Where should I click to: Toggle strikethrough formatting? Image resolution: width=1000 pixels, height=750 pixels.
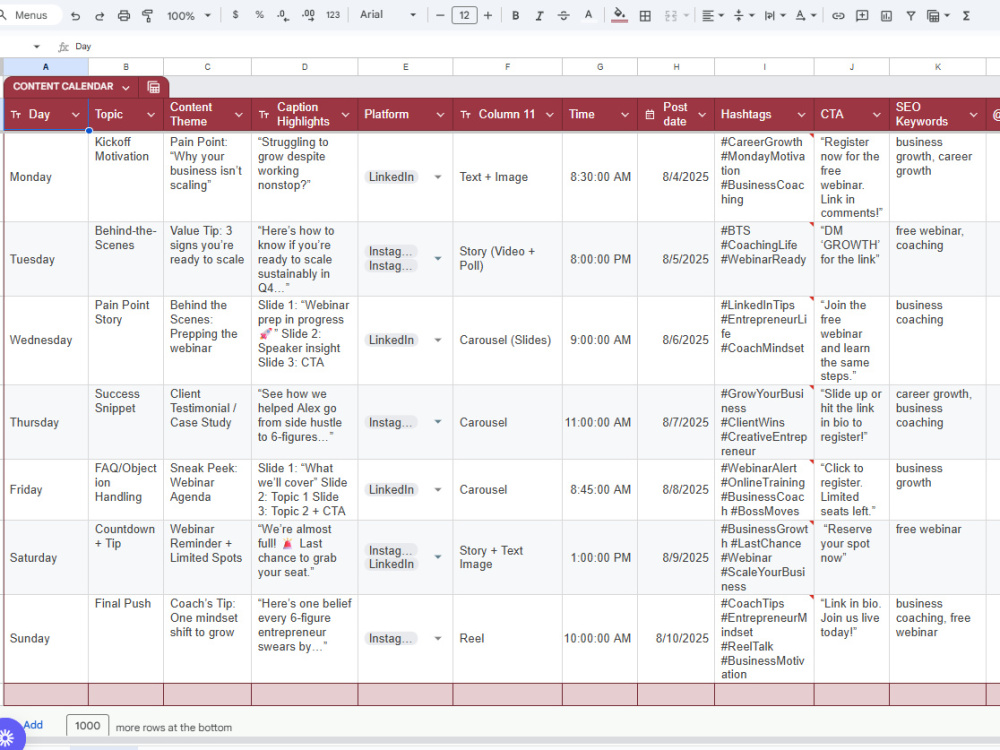[563, 15]
